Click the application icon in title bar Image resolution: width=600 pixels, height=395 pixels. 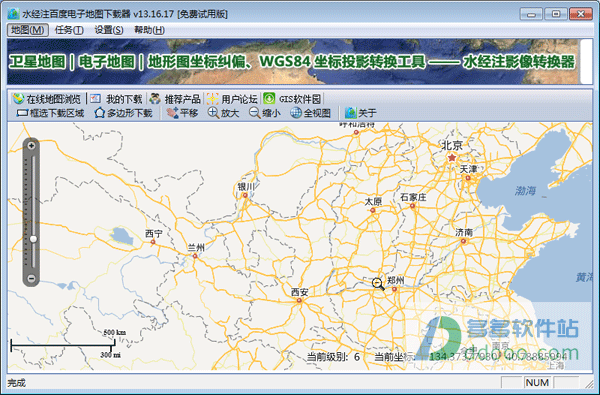(14, 14)
